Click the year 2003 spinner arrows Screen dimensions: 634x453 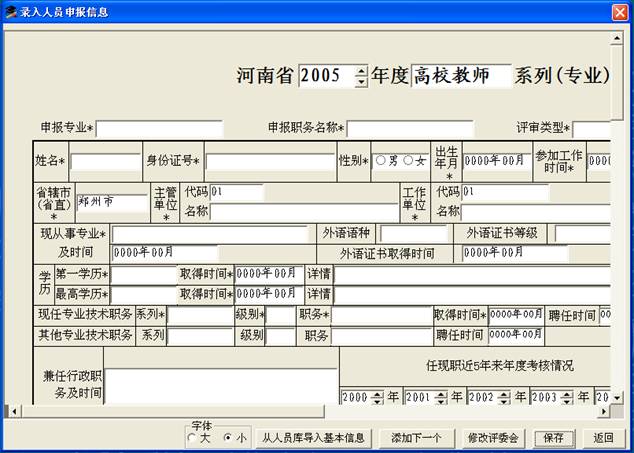tap(566, 397)
